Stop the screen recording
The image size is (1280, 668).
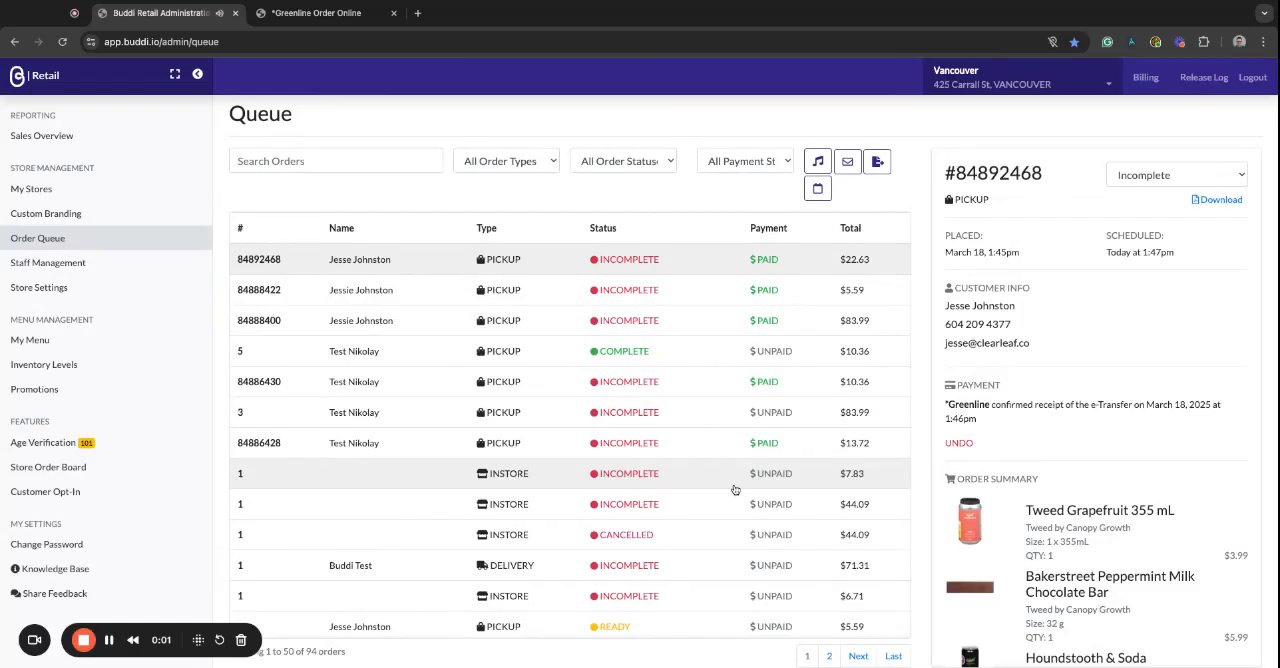84,640
